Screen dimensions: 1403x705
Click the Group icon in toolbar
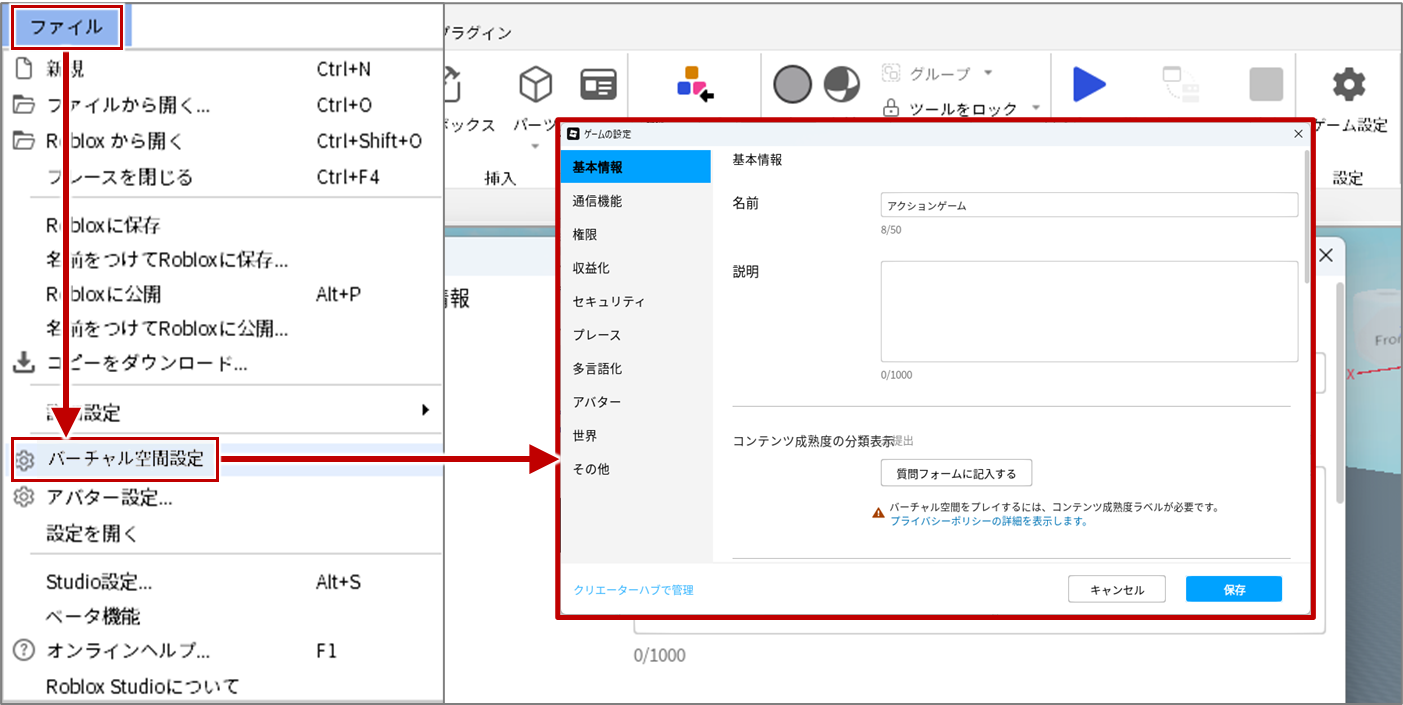891,73
